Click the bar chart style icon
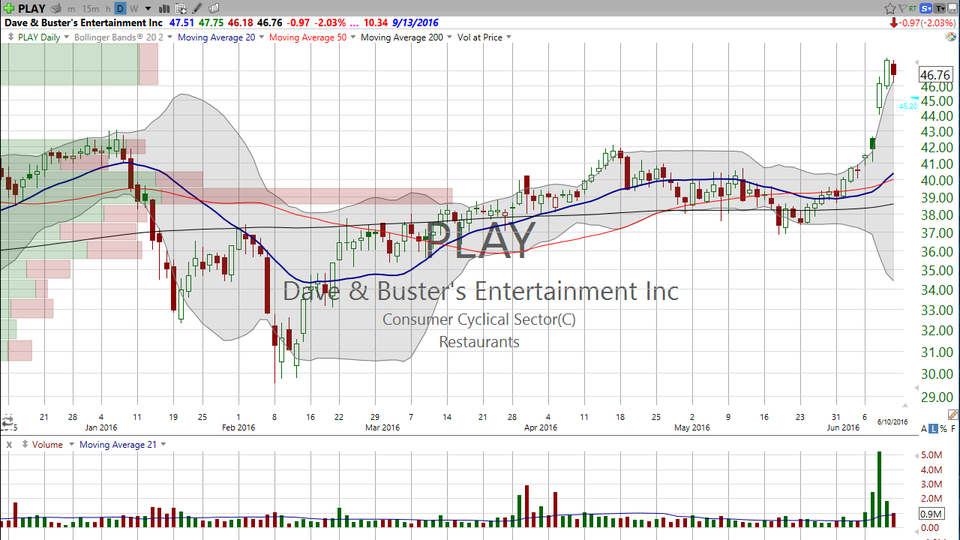This screenshot has width=960, height=540. point(164,9)
